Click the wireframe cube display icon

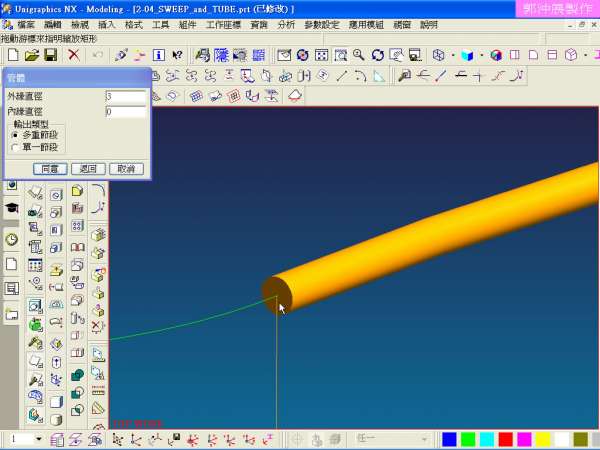pyautogui.click(x=439, y=55)
